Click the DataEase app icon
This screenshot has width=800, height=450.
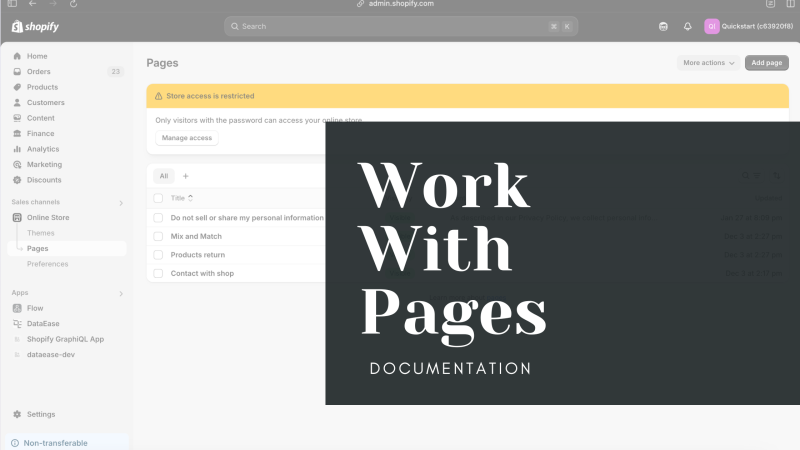click(17, 323)
